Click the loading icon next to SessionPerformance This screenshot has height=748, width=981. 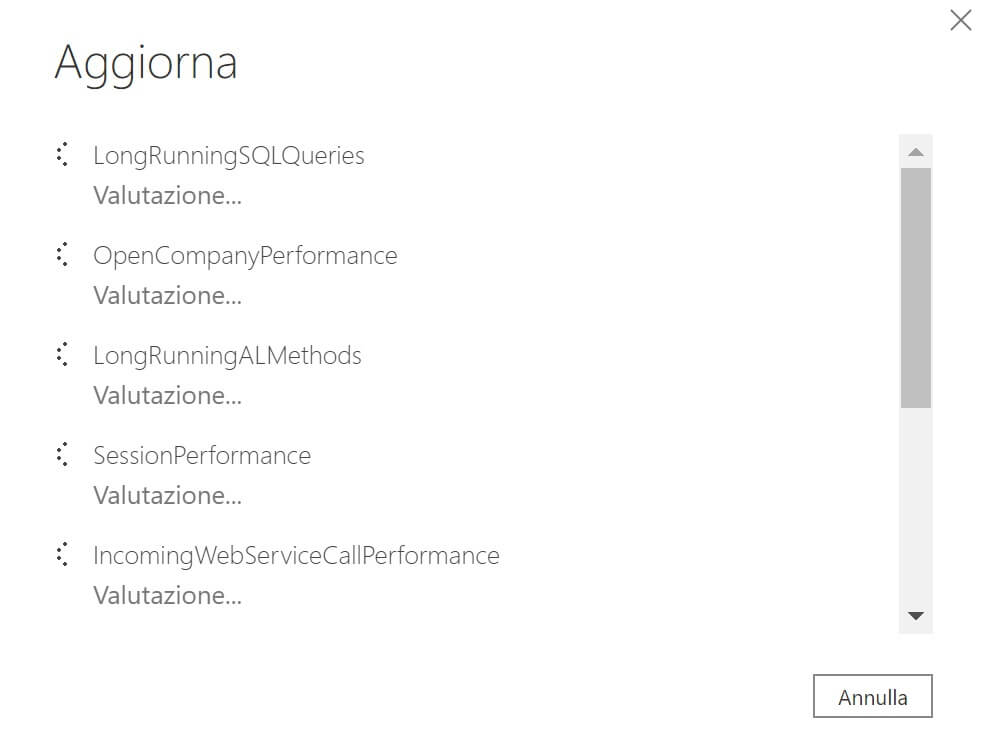(x=62, y=455)
